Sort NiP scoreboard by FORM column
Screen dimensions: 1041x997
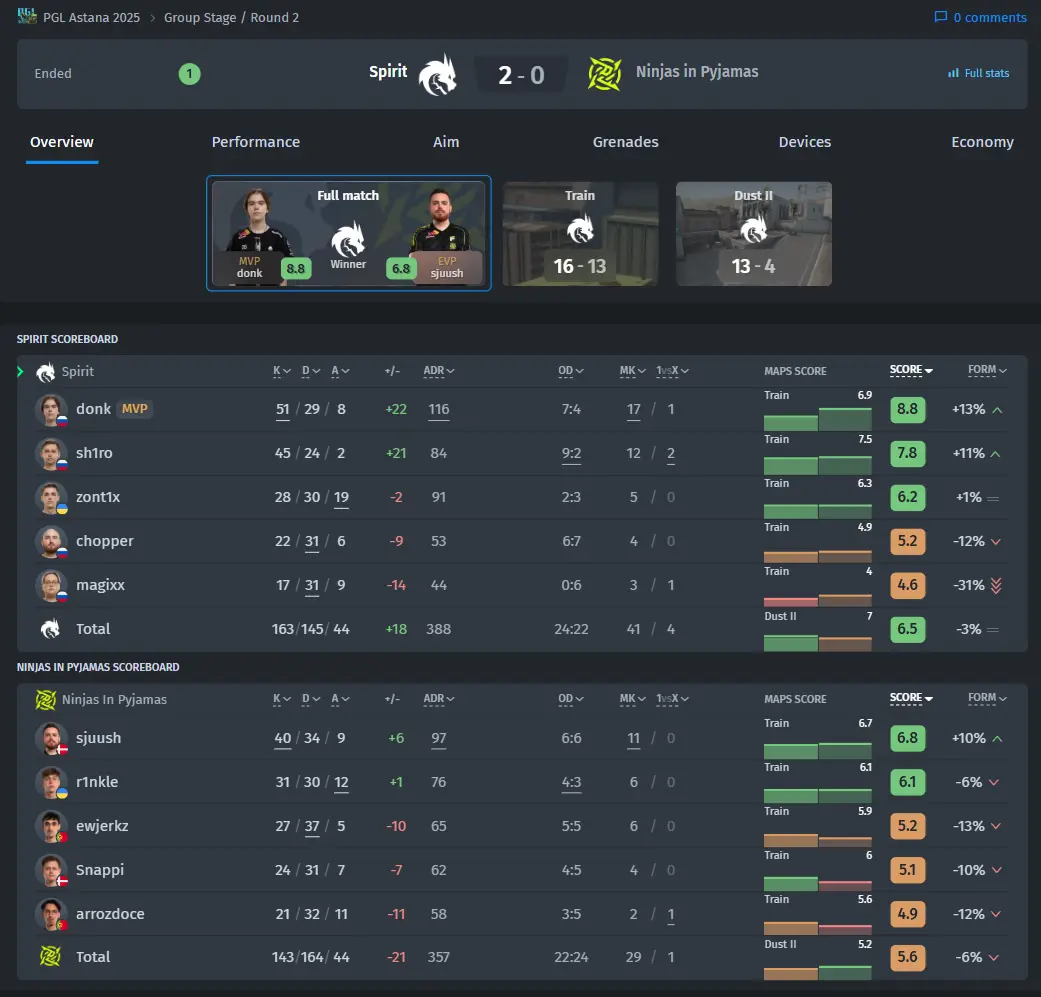(x=987, y=698)
